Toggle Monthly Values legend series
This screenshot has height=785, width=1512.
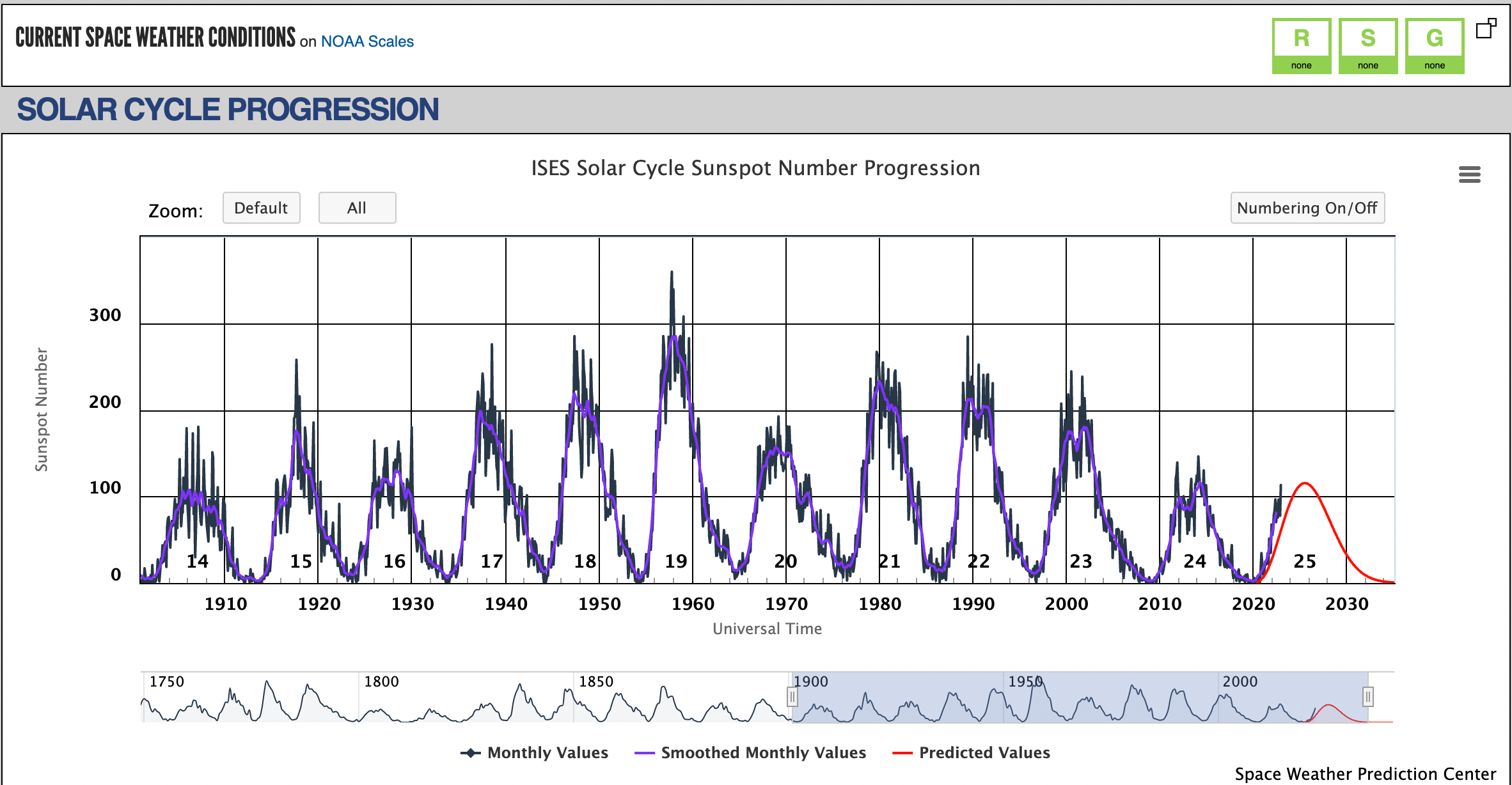tap(534, 752)
